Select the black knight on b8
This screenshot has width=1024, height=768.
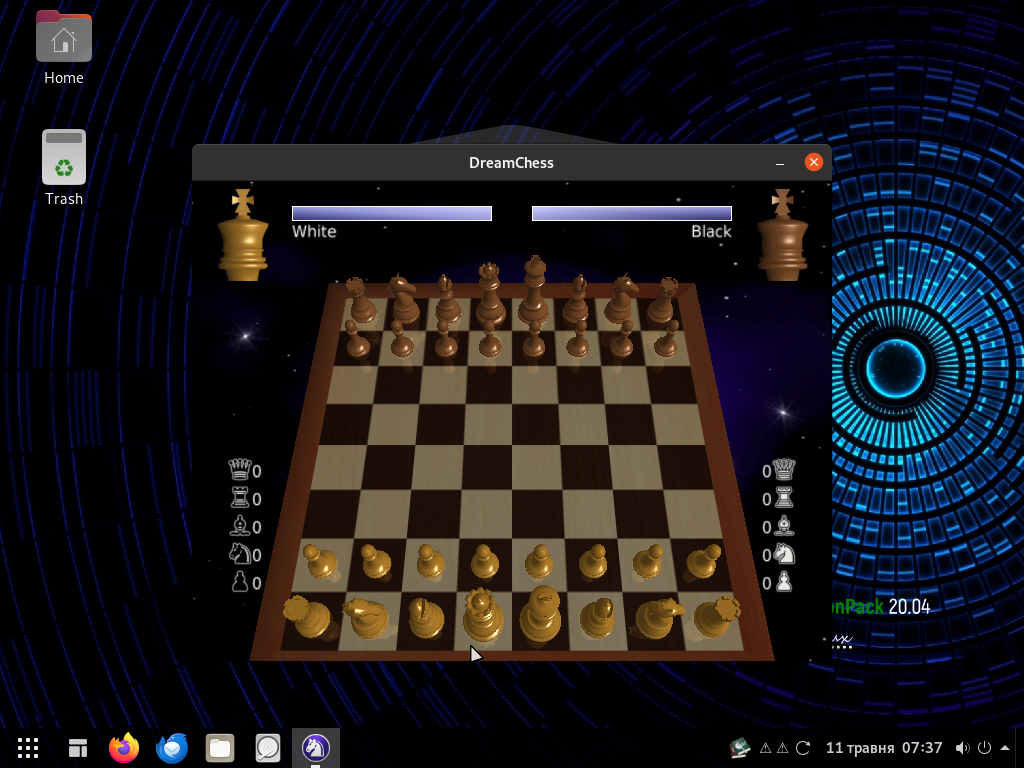pos(404,299)
